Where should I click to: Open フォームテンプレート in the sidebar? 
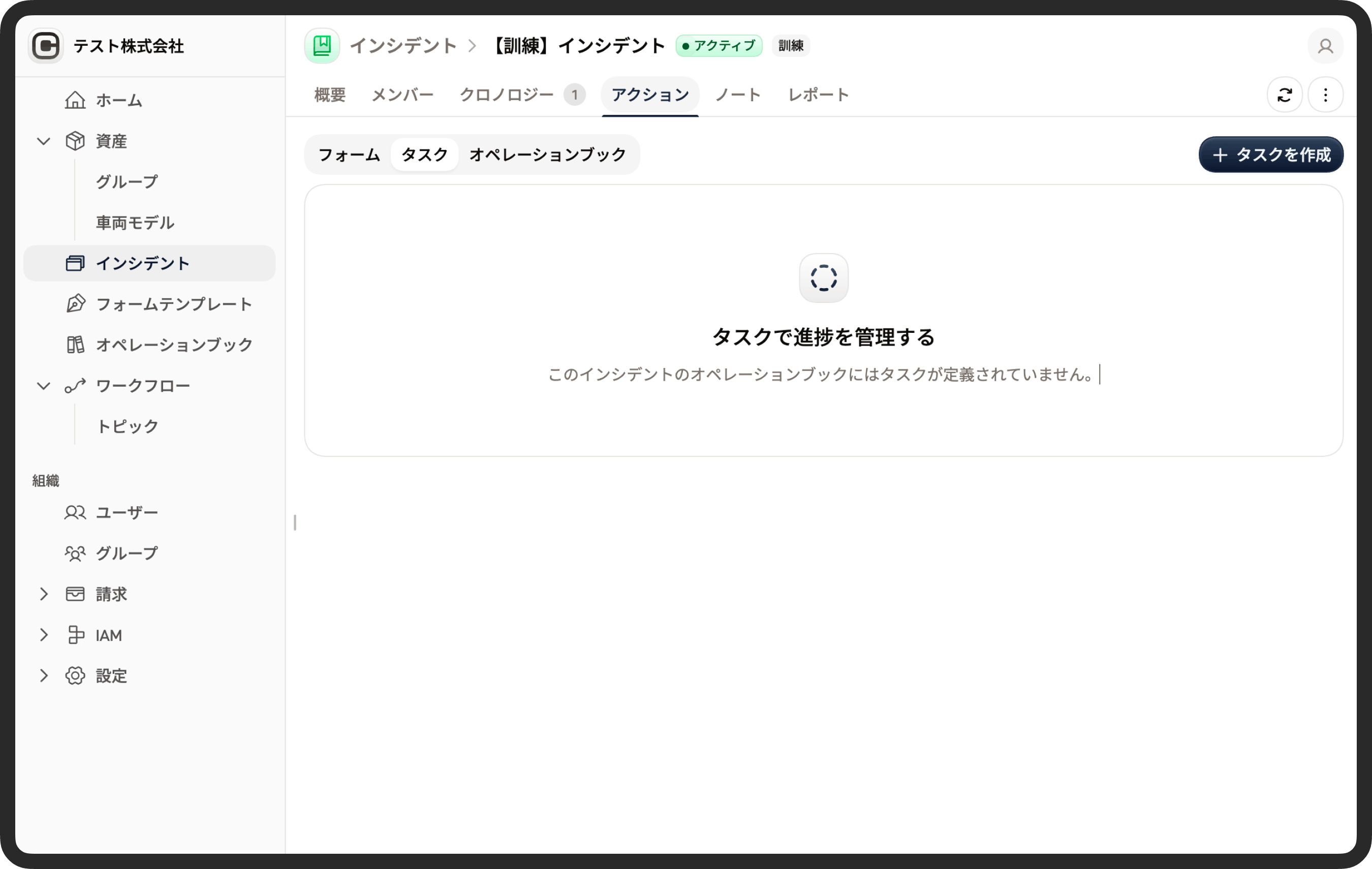(x=173, y=304)
